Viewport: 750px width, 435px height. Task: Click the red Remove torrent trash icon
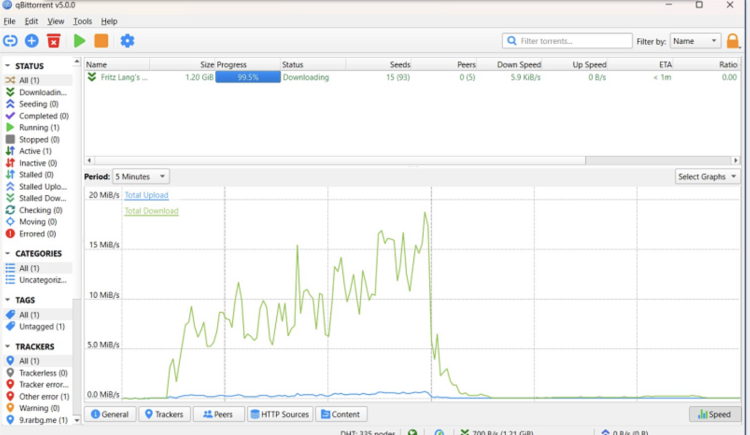[x=54, y=41]
